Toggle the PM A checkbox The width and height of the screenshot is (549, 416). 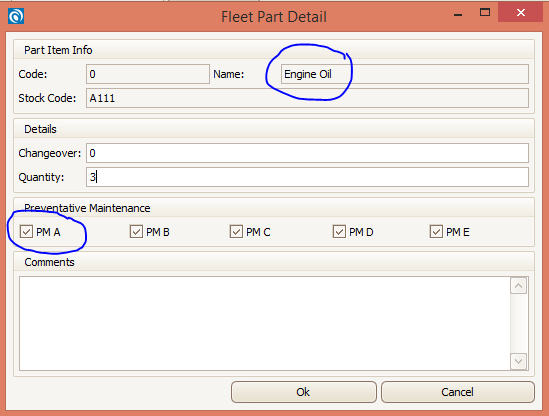26,232
